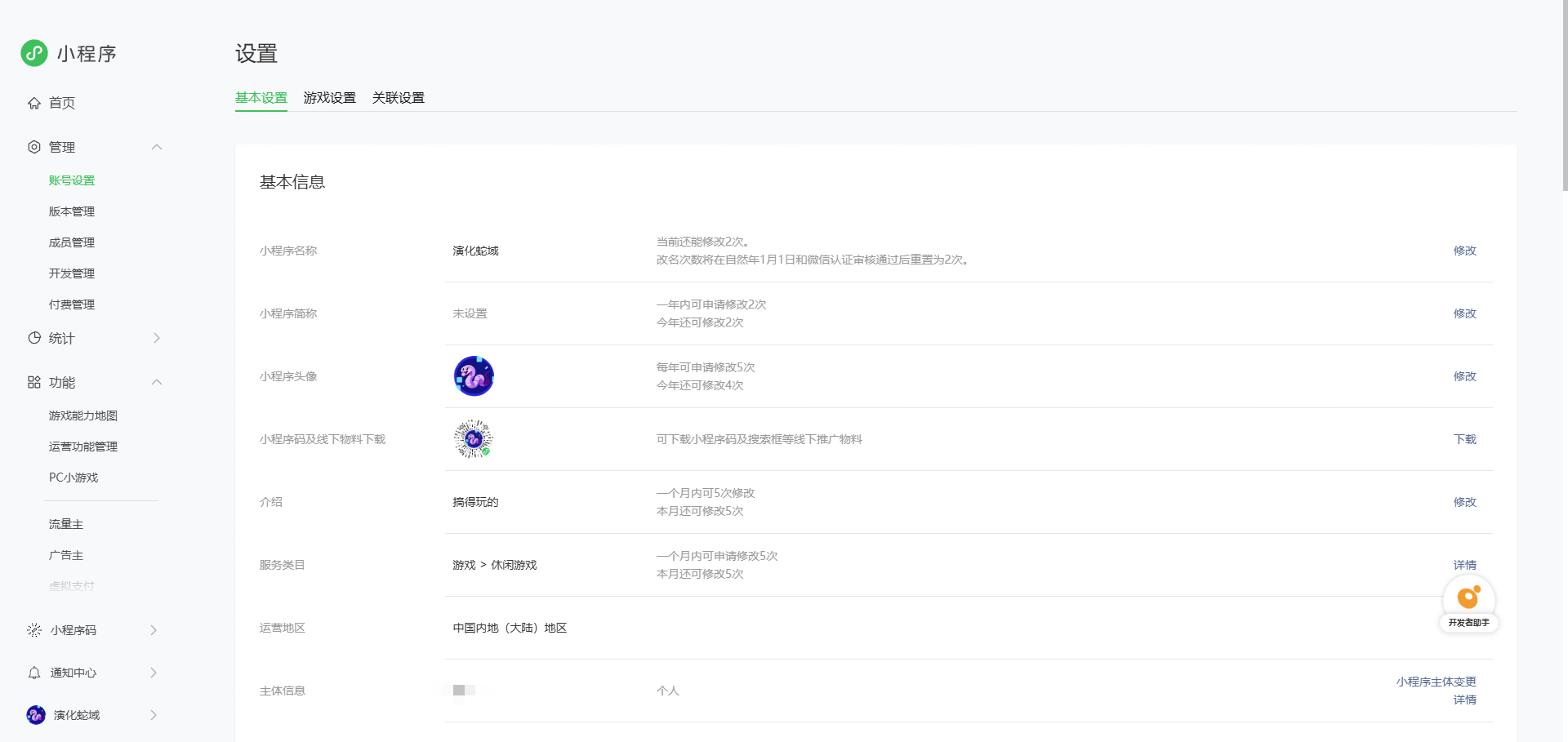Open 成员管理 in the sidebar
1568x742 pixels.
coord(72,242)
